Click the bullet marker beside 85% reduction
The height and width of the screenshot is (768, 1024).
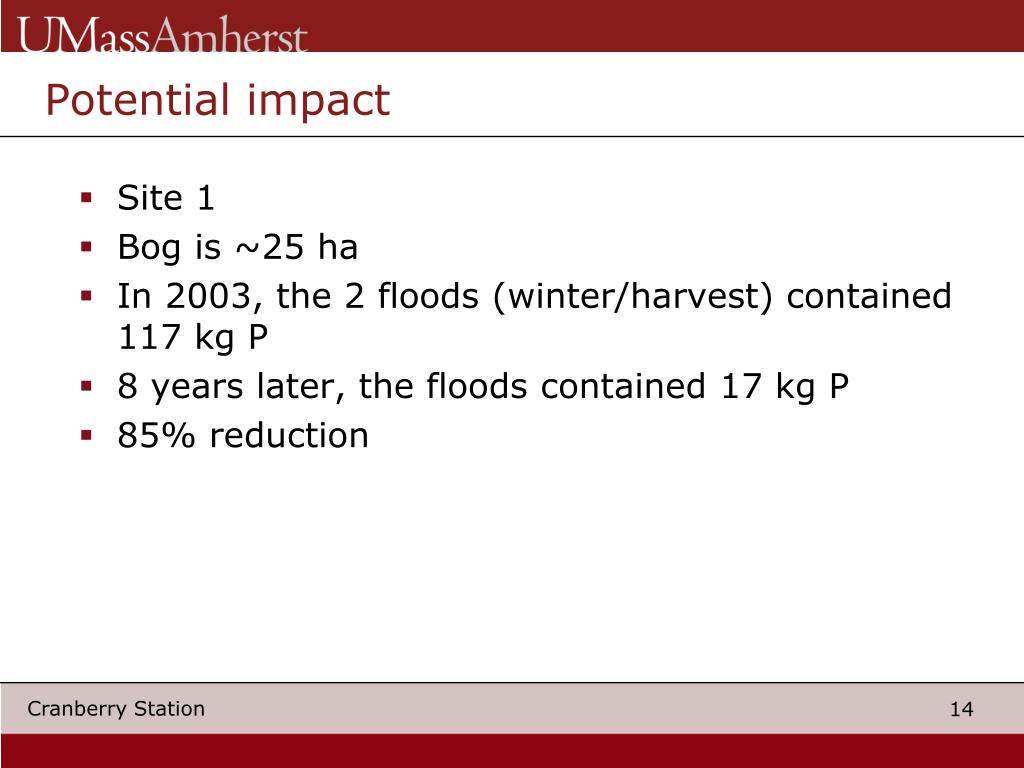[87, 435]
